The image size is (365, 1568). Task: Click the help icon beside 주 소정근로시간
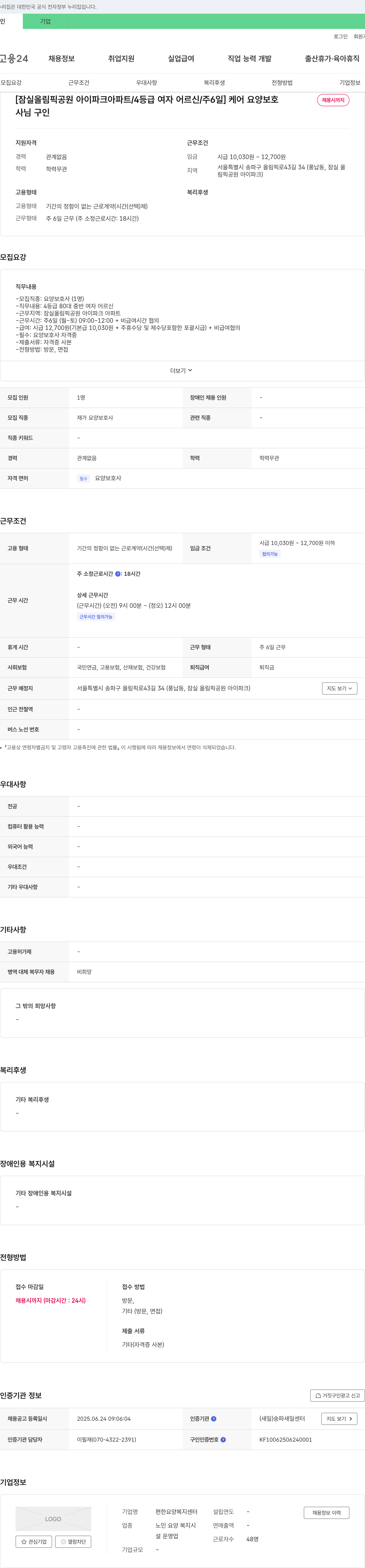tap(117, 574)
